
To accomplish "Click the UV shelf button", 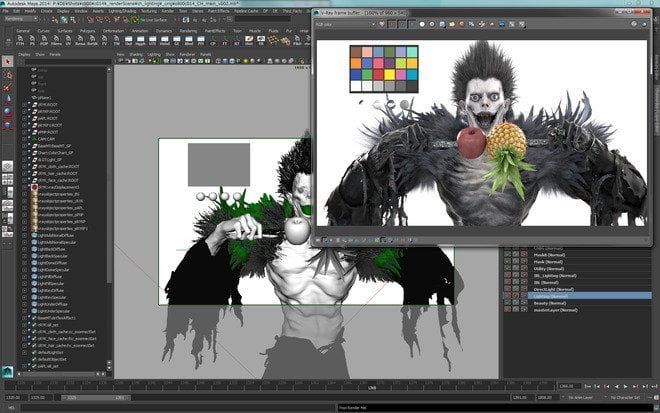I will pyautogui.click(x=68, y=40).
